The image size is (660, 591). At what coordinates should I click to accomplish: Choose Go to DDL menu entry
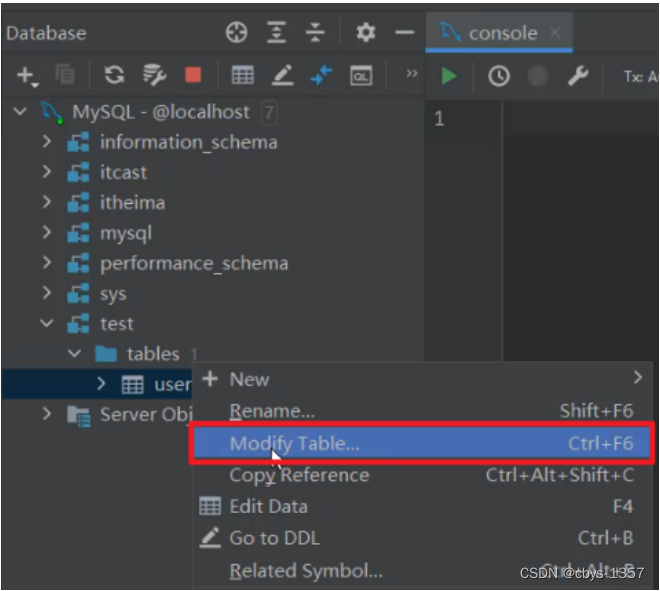point(274,538)
